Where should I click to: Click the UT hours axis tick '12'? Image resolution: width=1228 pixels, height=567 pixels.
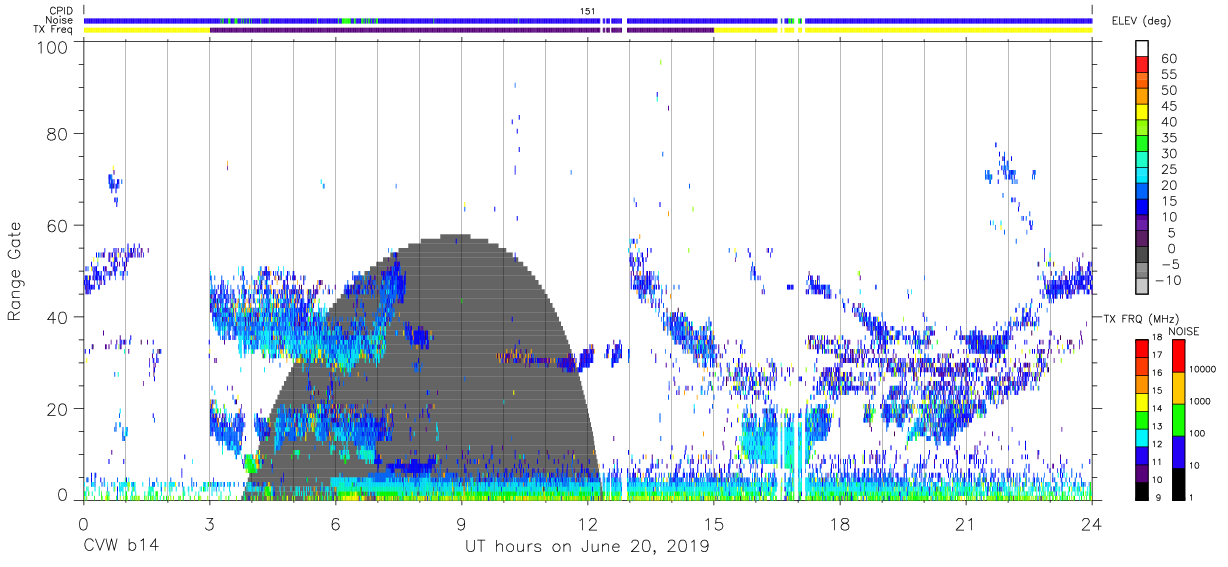tap(587, 524)
